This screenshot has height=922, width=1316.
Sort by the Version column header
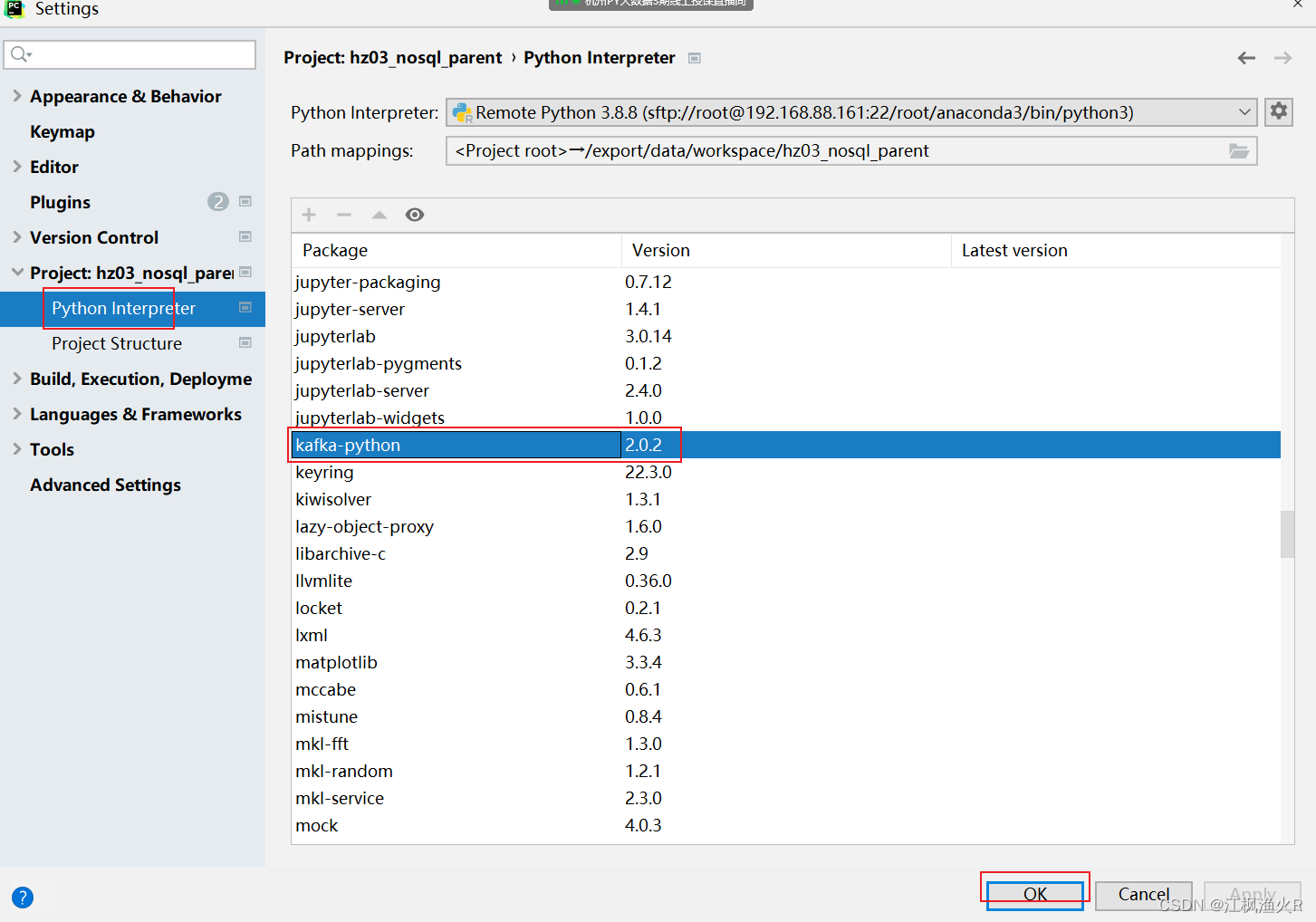(786, 250)
